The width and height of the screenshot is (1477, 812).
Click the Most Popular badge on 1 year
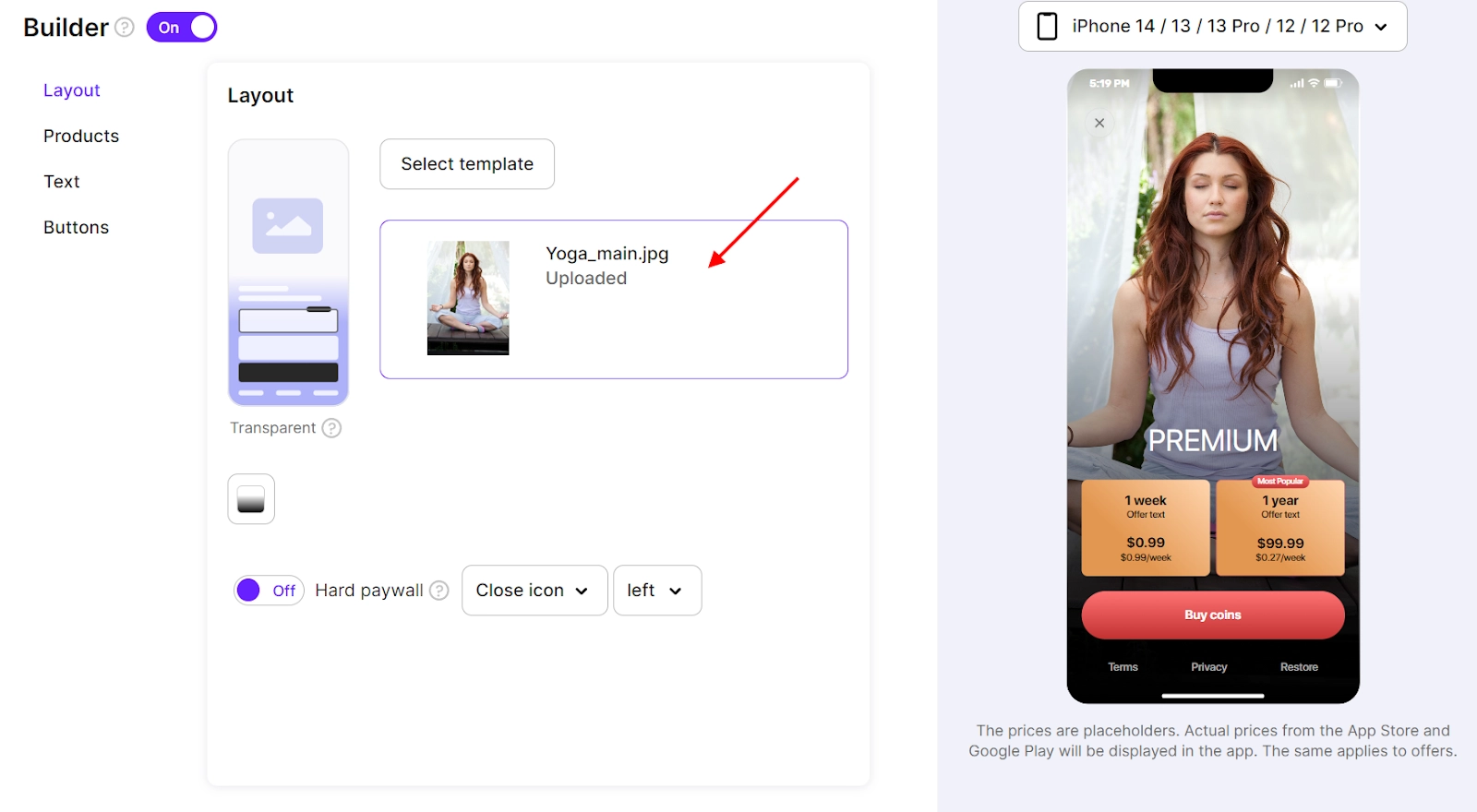(1280, 481)
